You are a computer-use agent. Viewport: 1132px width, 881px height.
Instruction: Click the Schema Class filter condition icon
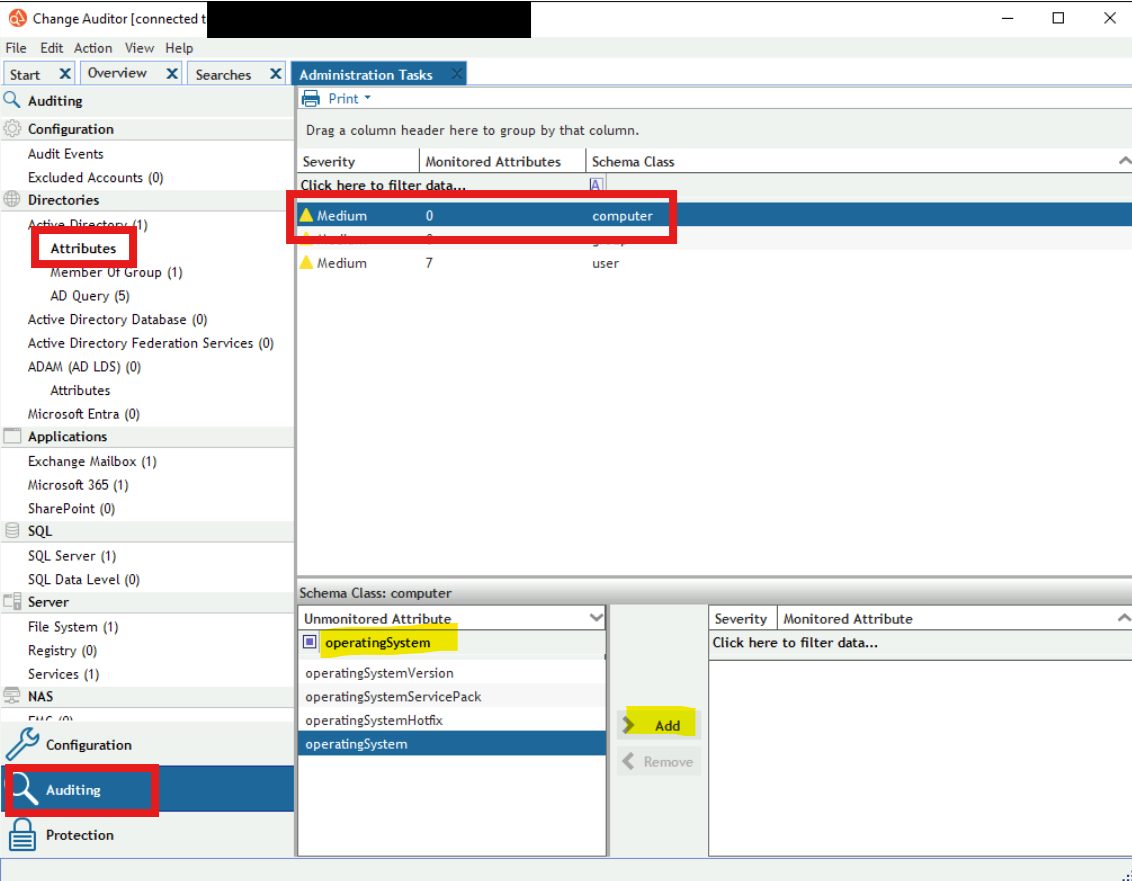click(x=596, y=185)
